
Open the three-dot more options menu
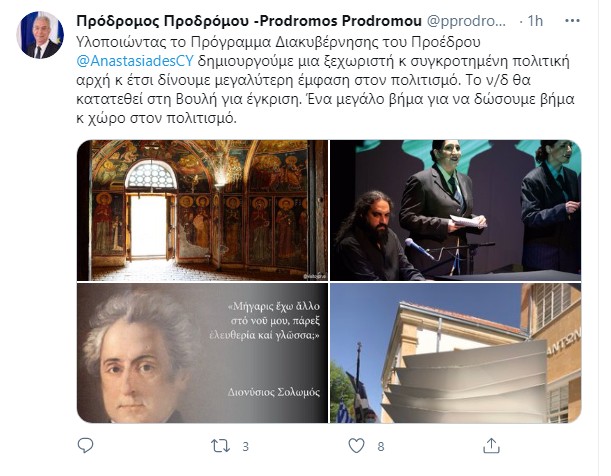click(x=572, y=21)
